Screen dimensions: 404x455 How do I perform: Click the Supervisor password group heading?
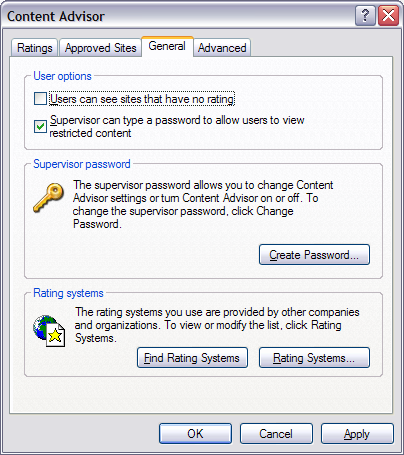tap(82, 164)
